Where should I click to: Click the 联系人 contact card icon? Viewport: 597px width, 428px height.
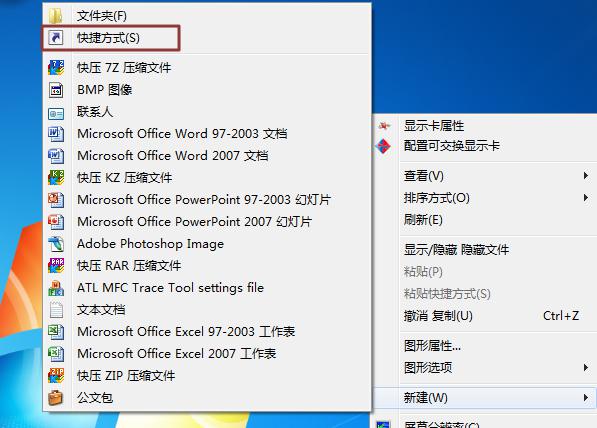coord(56,113)
